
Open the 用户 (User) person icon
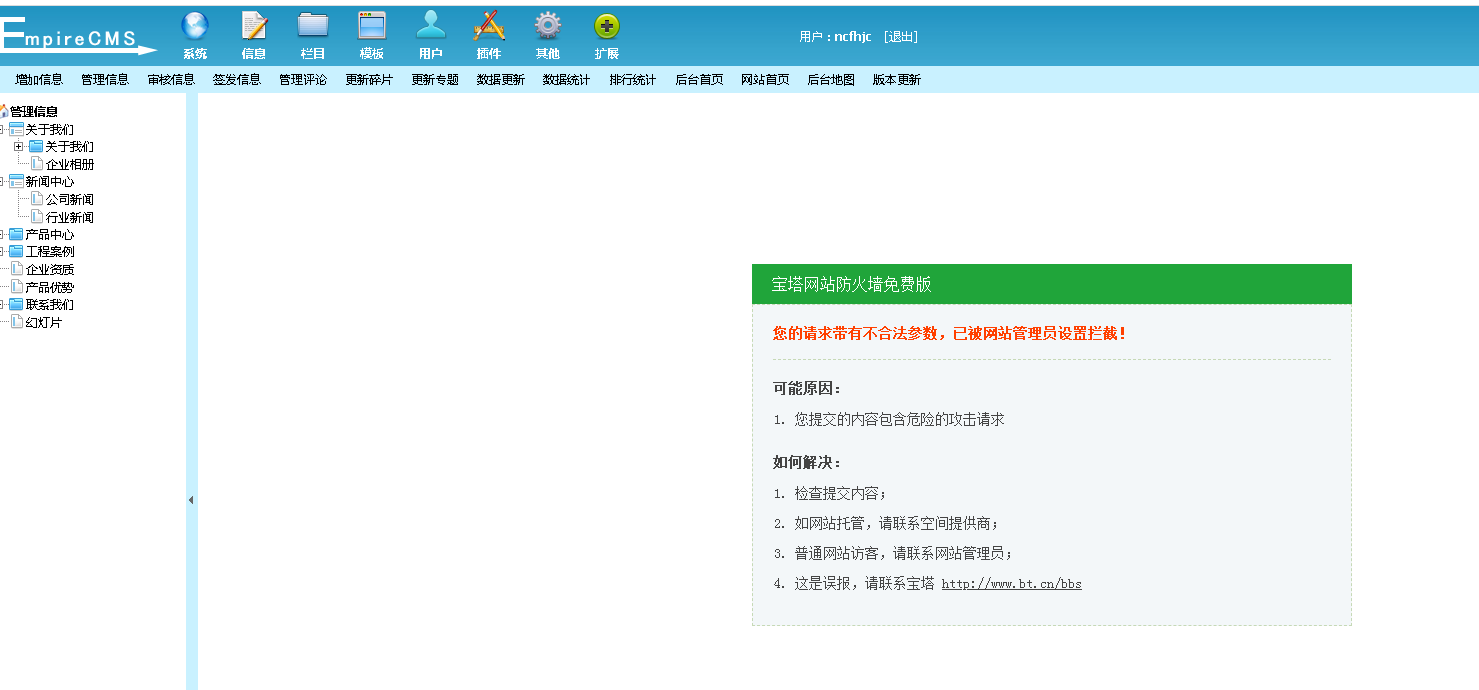pos(431,26)
